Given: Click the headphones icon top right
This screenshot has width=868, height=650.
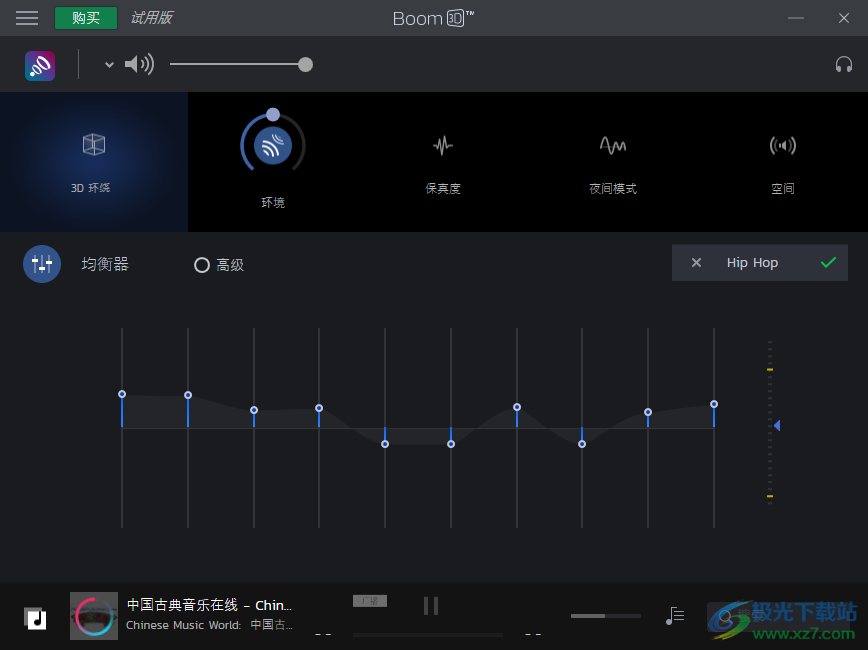Looking at the screenshot, I should pos(844,64).
